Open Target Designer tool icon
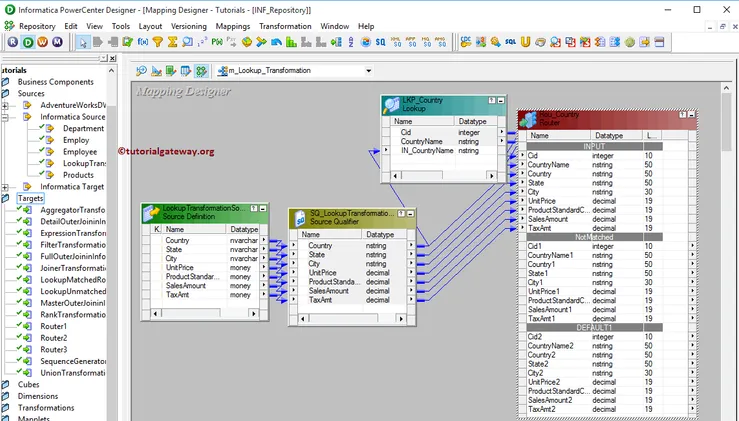The image size is (739, 421). [x=156, y=71]
